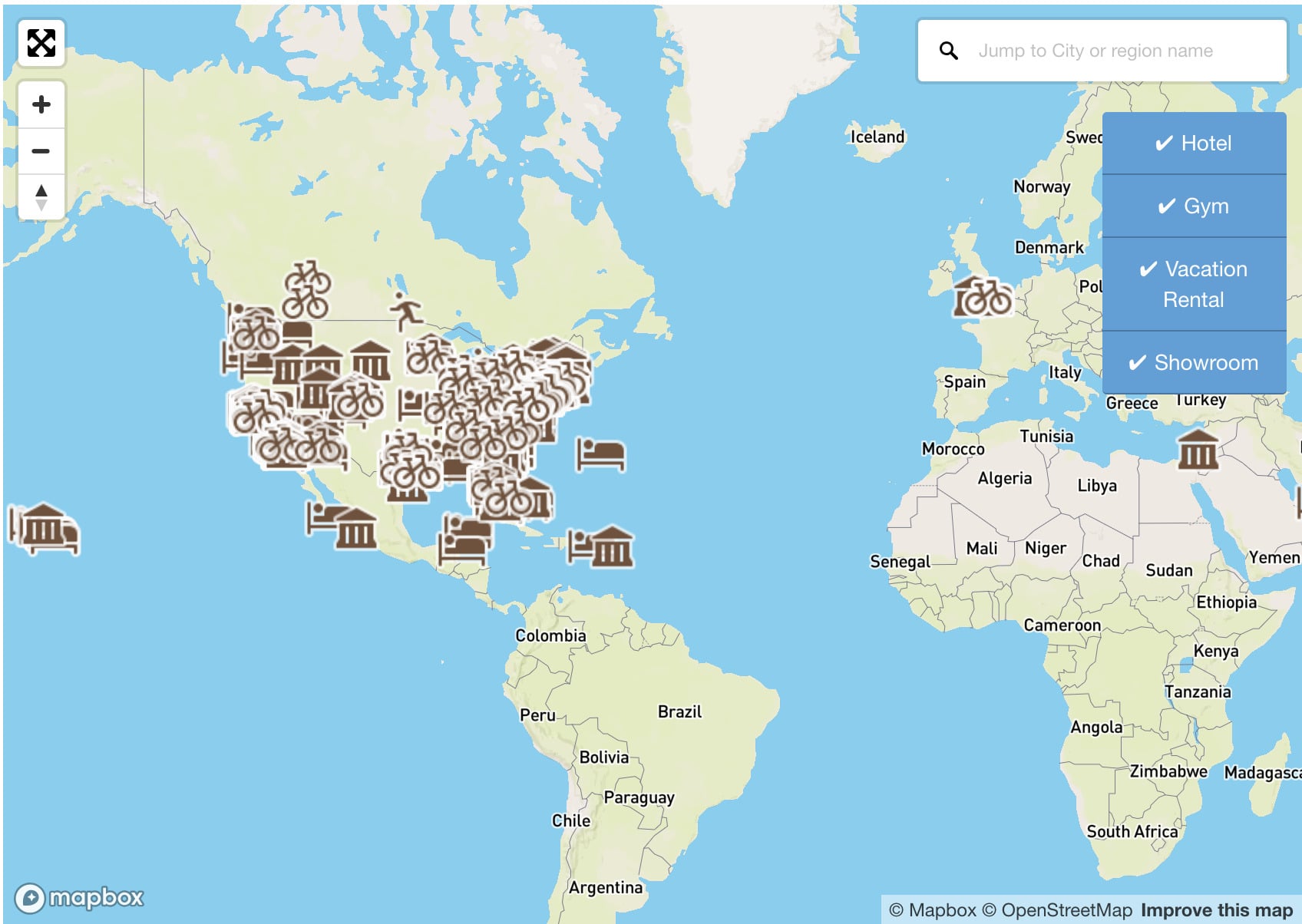Zoom out with the minus button
Image resolution: width=1302 pixels, height=924 pixels.
(x=41, y=150)
